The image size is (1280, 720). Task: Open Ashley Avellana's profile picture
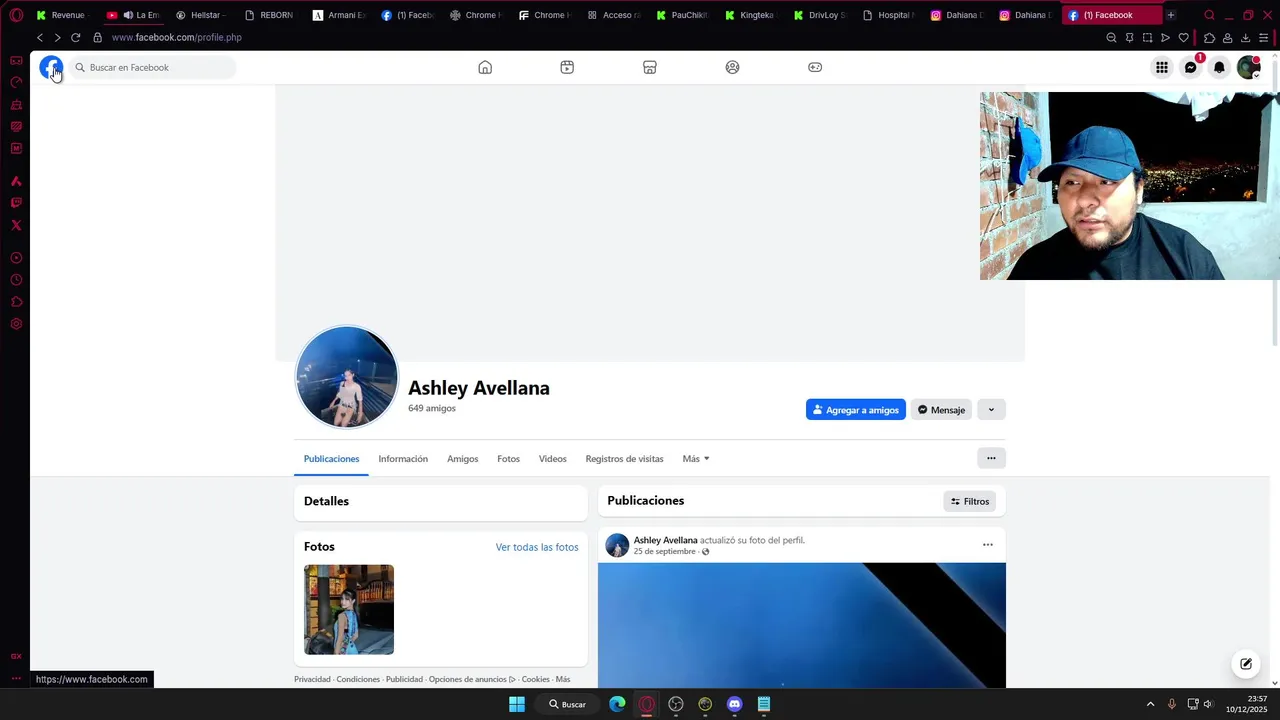[347, 378]
